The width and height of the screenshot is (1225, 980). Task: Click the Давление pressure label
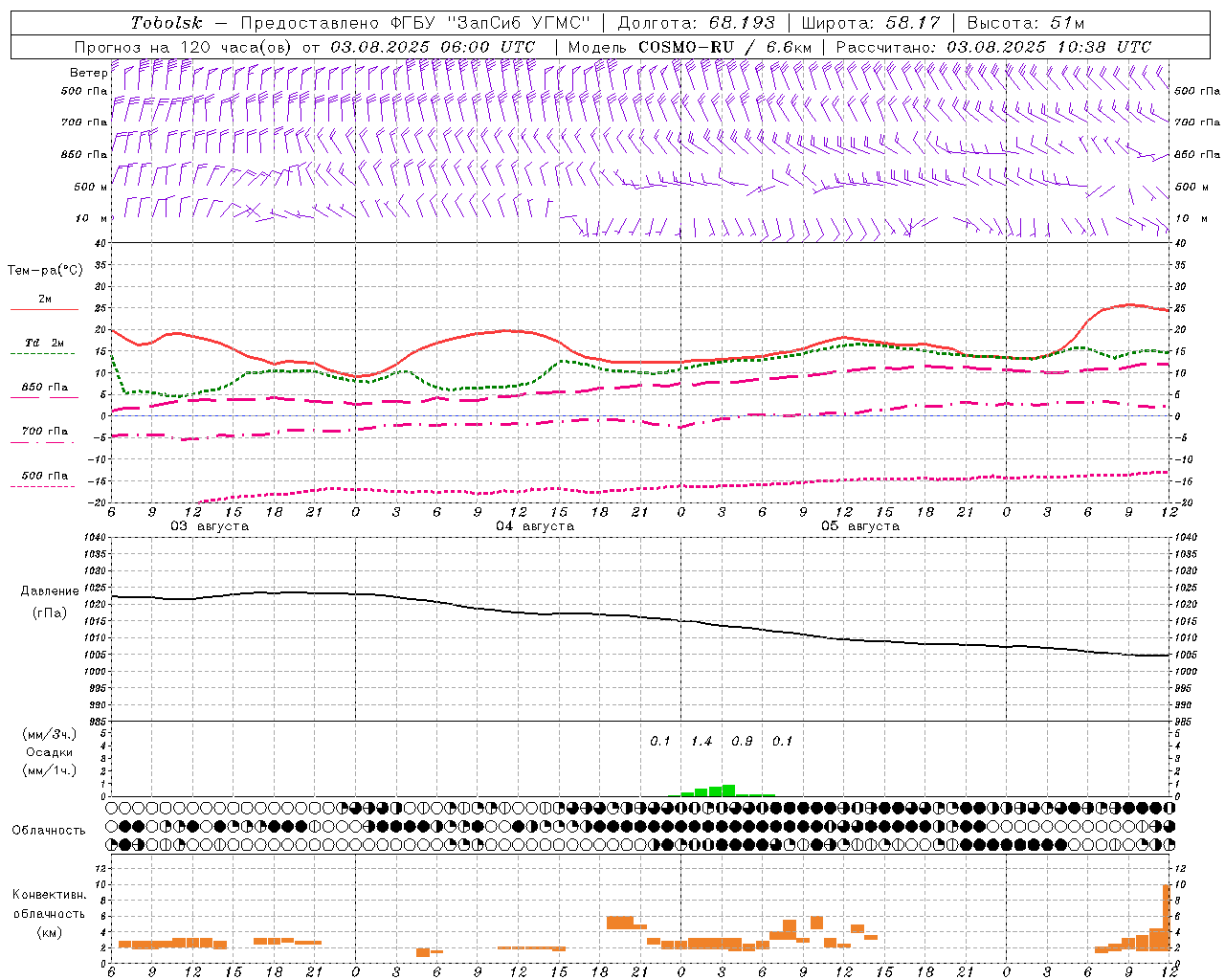pyautogui.click(x=50, y=591)
